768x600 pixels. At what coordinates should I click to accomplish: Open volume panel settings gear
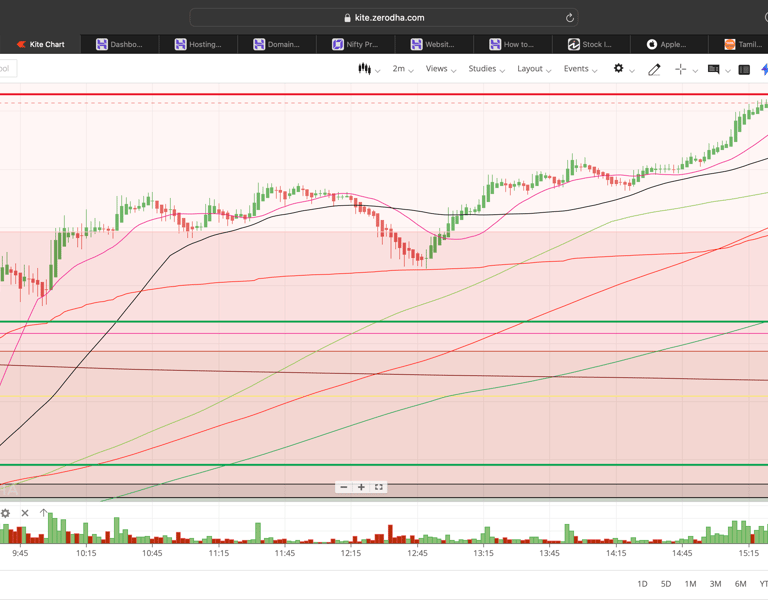[5, 513]
